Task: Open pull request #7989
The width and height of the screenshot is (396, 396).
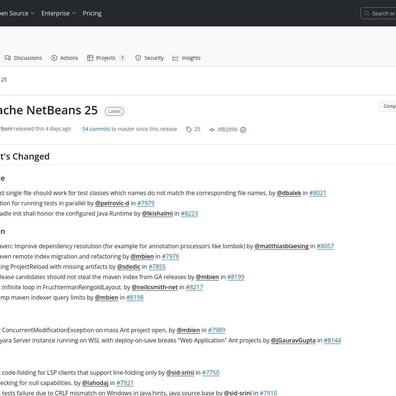Action: 217,330
